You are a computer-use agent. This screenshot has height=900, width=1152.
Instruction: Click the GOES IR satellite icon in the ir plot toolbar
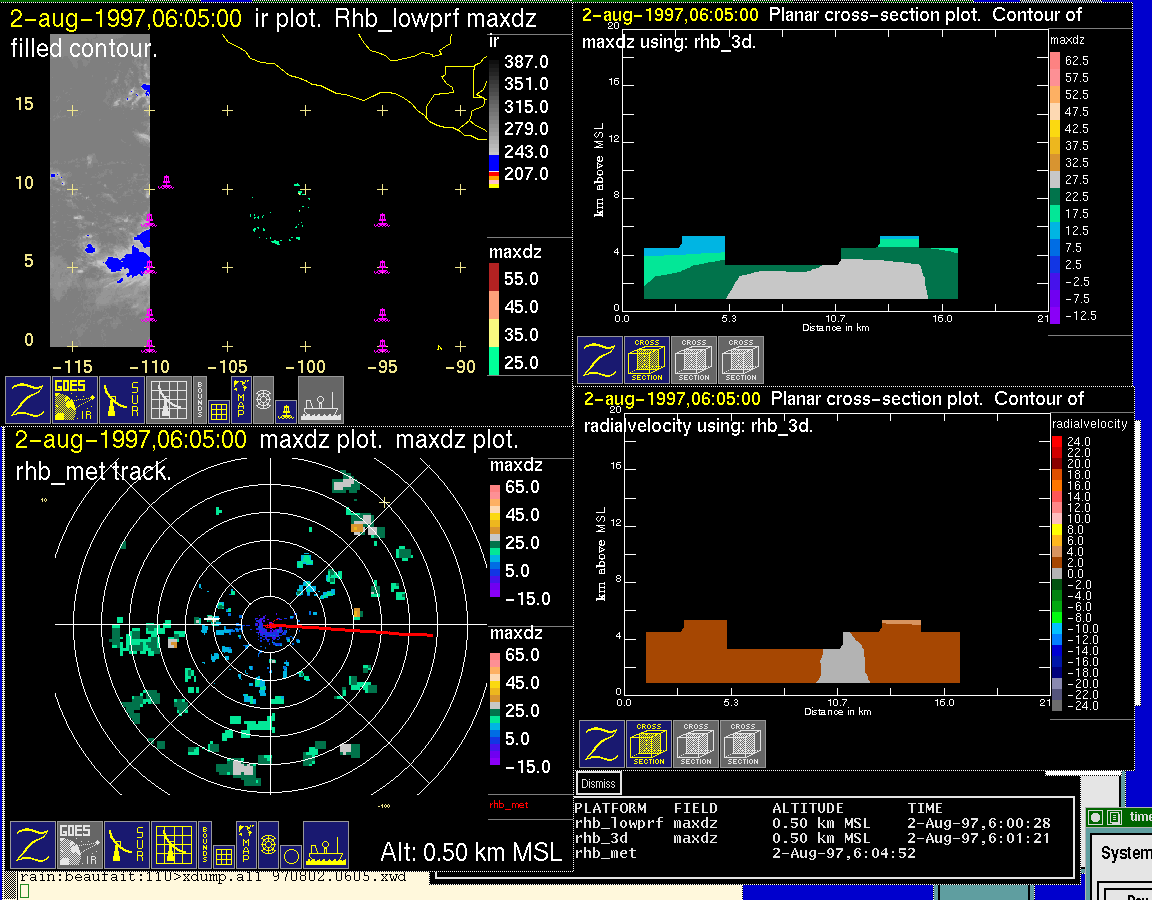[x=75, y=400]
